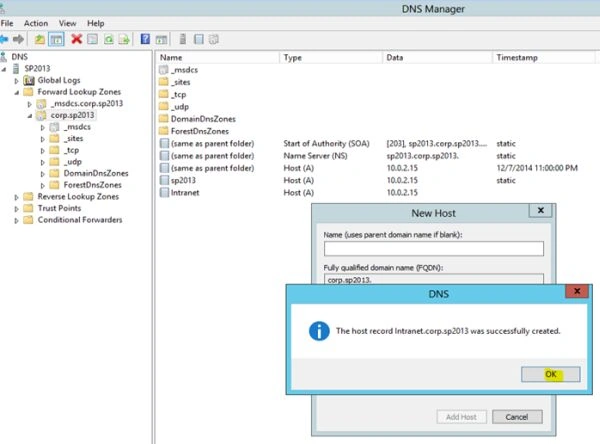Expand the Global Logs node
The image size is (600, 444).
coord(16,81)
